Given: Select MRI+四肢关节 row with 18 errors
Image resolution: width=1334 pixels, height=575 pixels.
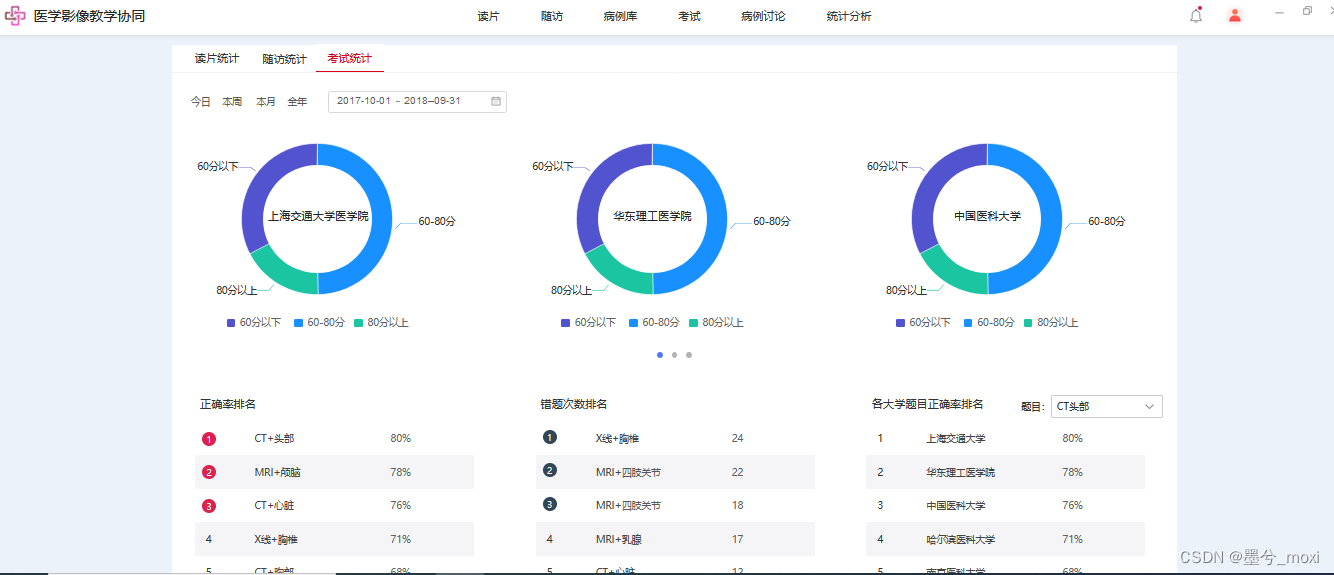Looking at the screenshot, I should click(x=675, y=506).
